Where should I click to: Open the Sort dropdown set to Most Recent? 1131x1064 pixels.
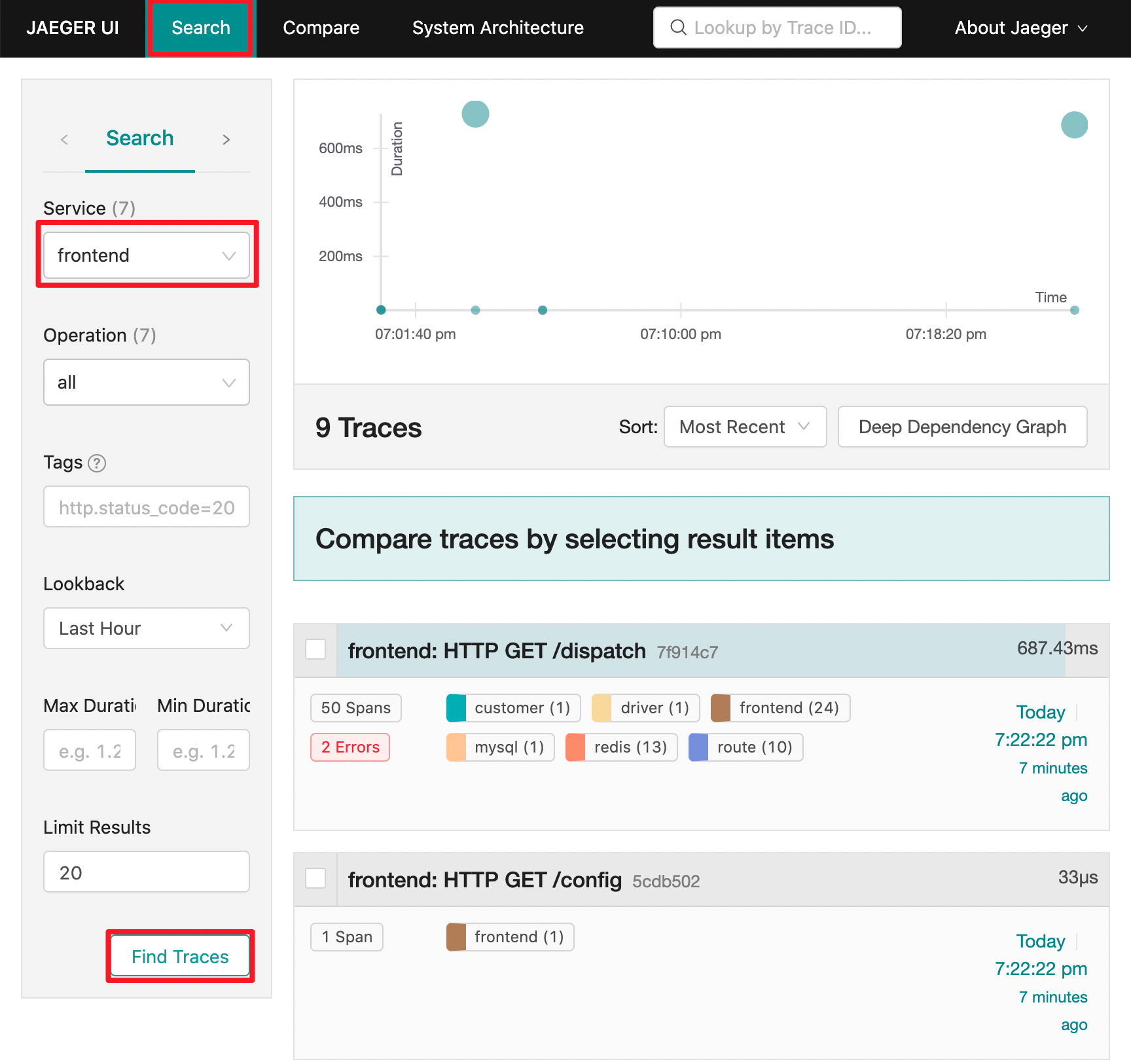[745, 427]
